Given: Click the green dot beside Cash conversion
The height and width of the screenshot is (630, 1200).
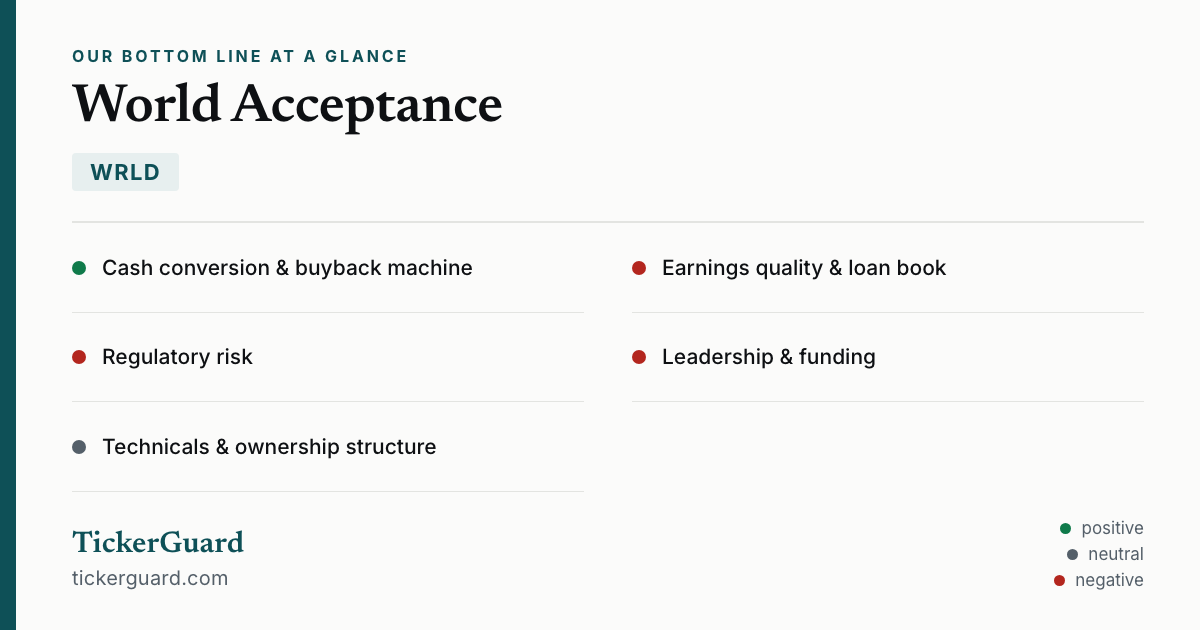Looking at the screenshot, I should [79, 268].
